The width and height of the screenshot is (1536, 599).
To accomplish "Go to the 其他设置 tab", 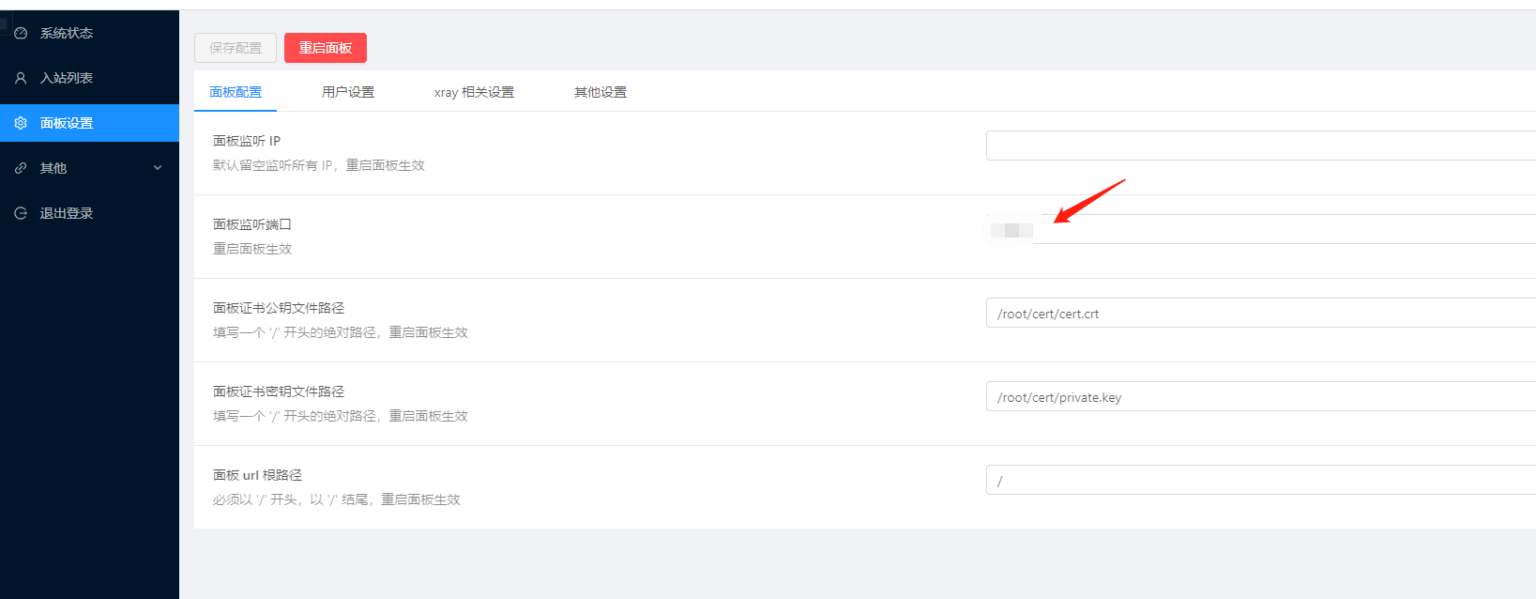I will point(600,92).
